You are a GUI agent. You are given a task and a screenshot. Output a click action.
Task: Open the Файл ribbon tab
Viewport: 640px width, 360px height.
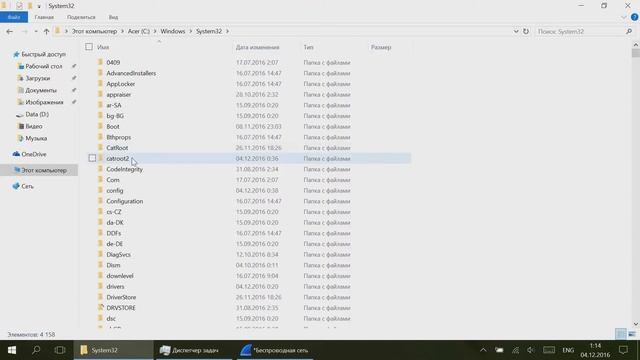tap(14, 17)
